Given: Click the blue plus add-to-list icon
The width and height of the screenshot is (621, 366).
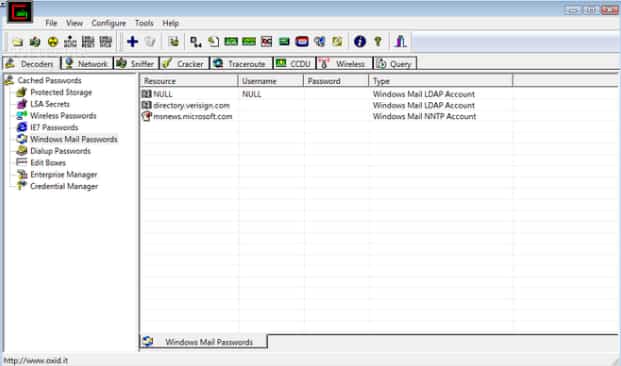Looking at the screenshot, I should [x=132, y=42].
